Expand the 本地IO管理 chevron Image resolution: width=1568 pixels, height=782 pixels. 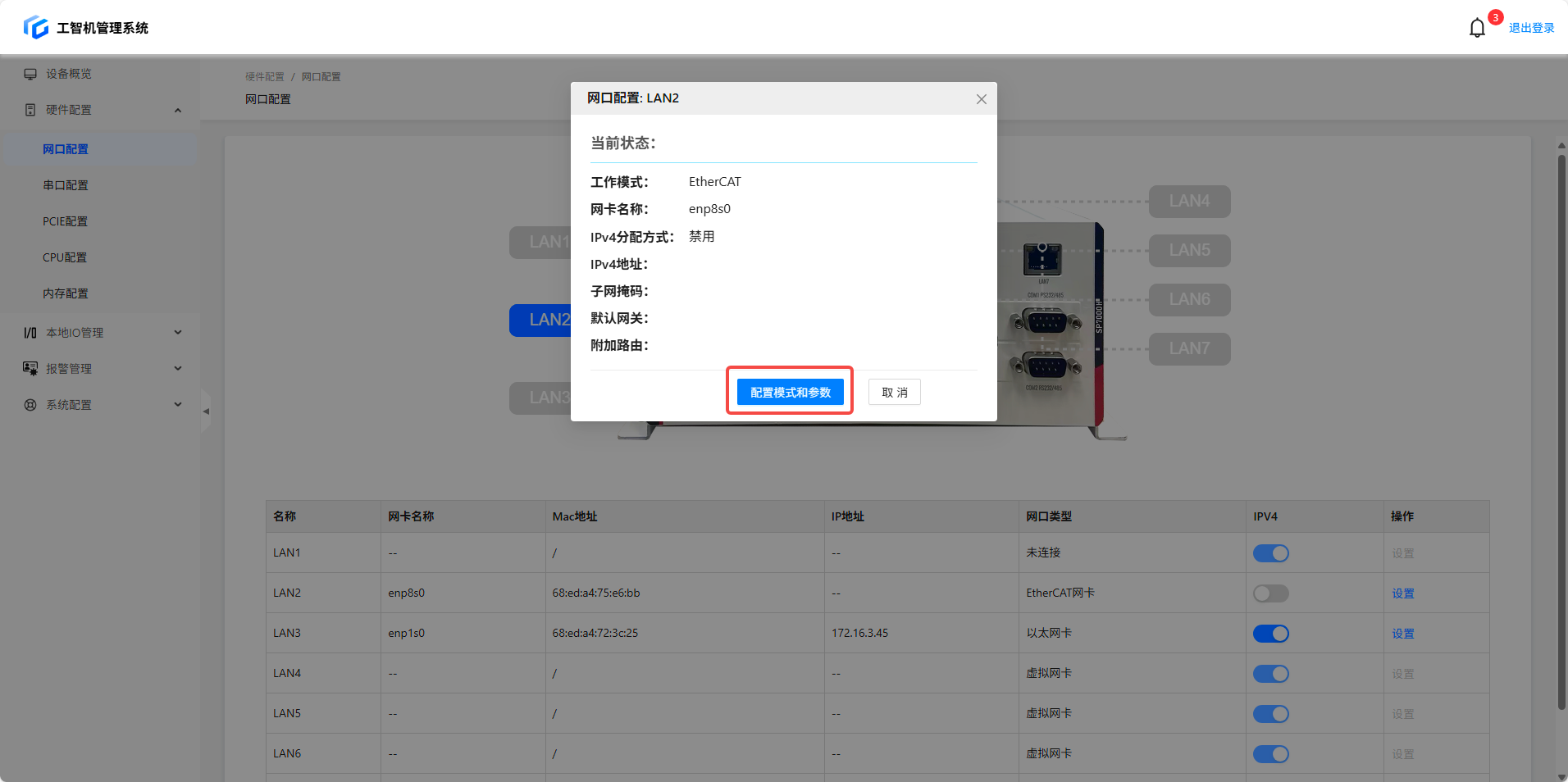(178, 333)
